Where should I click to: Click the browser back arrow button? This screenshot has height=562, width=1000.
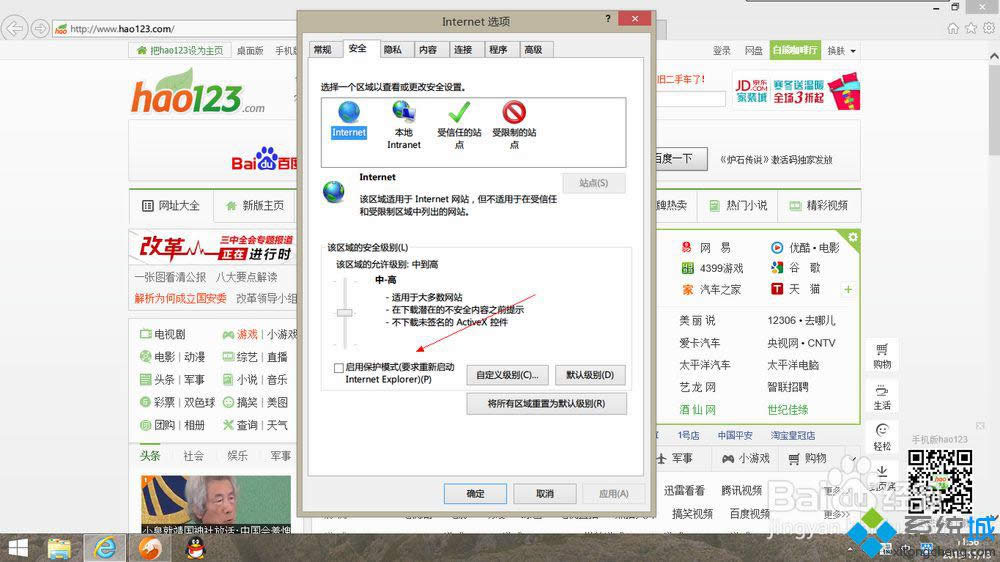[14, 28]
